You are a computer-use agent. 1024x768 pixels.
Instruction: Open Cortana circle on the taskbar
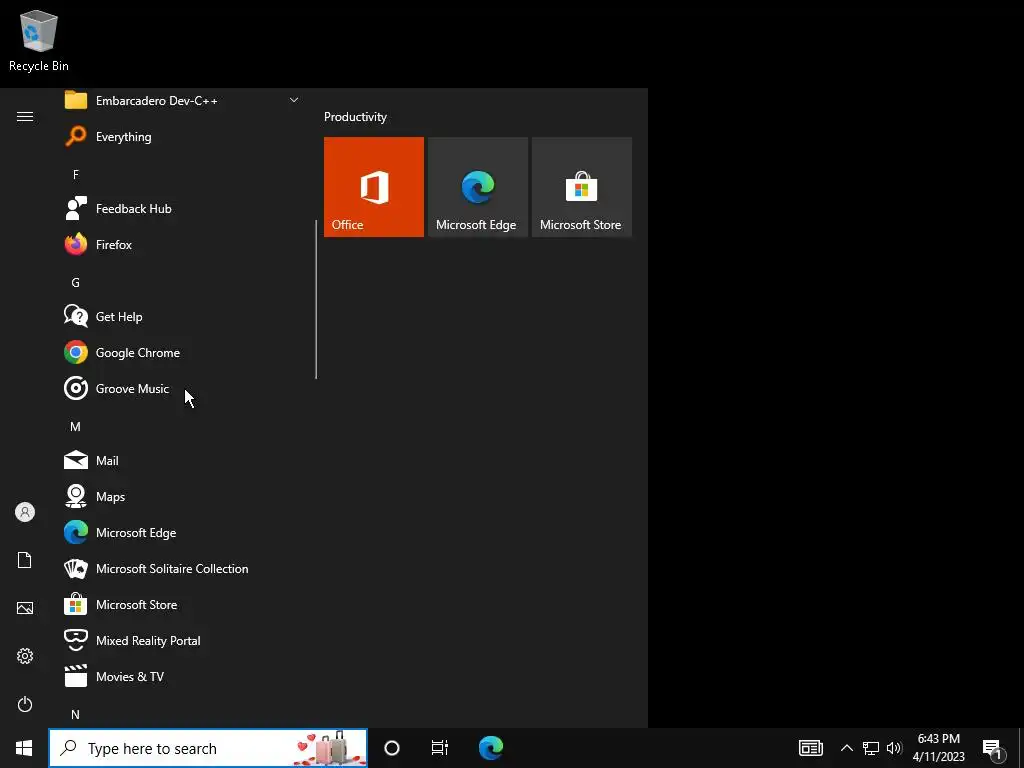(392, 748)
